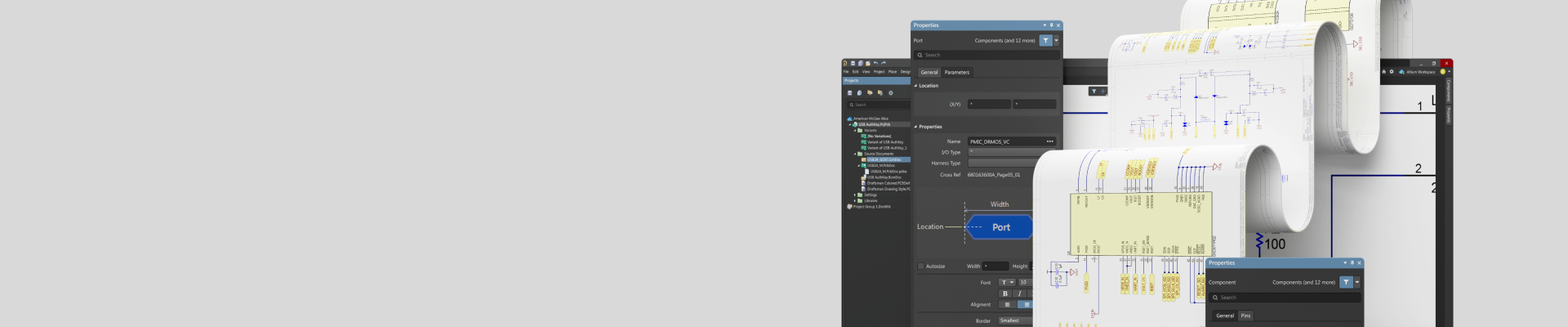Select center text alignment toggle

click(1026, 304)
